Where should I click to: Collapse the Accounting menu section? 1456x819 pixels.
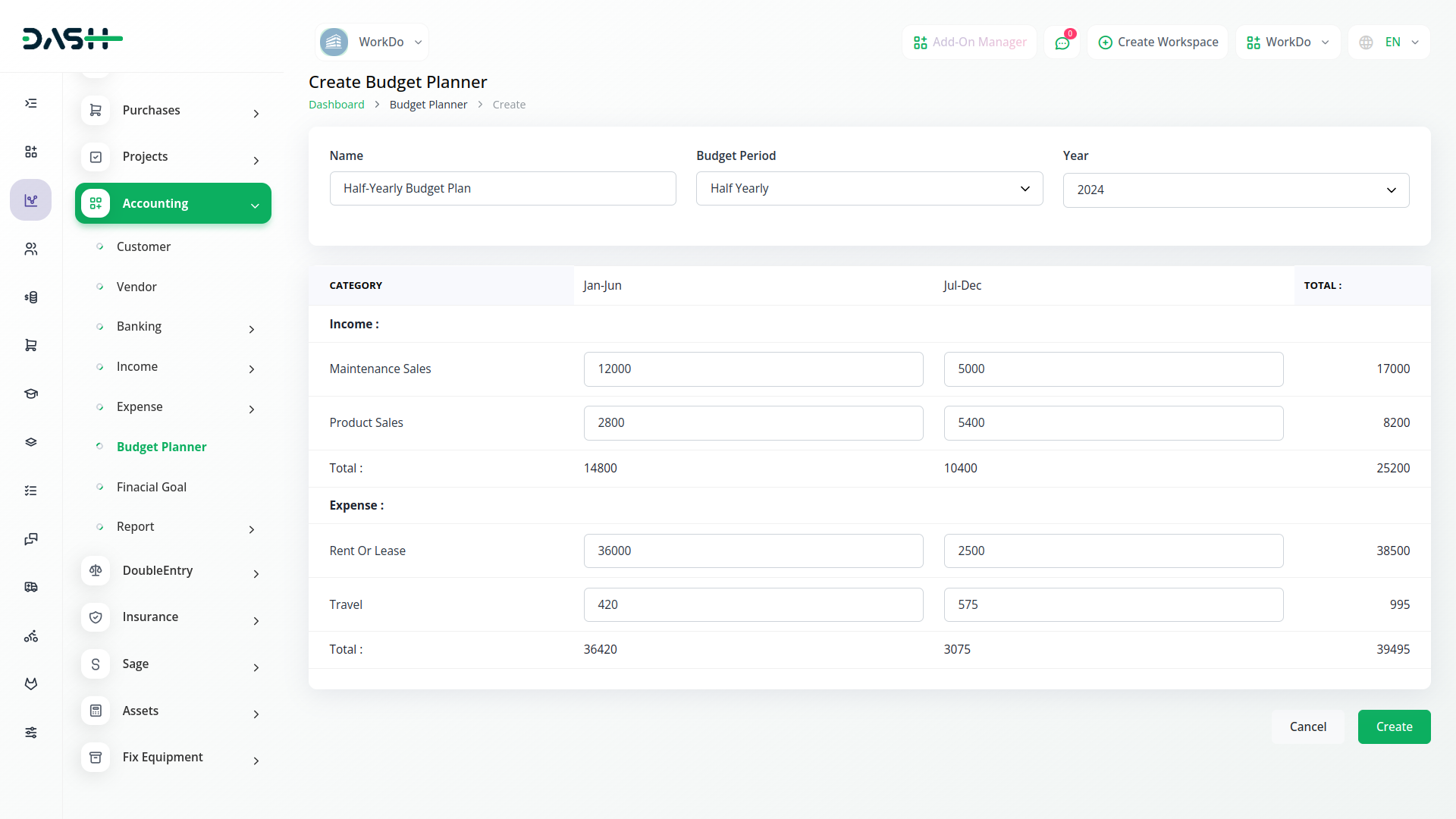pyautogui.click(x=255, y=205)
